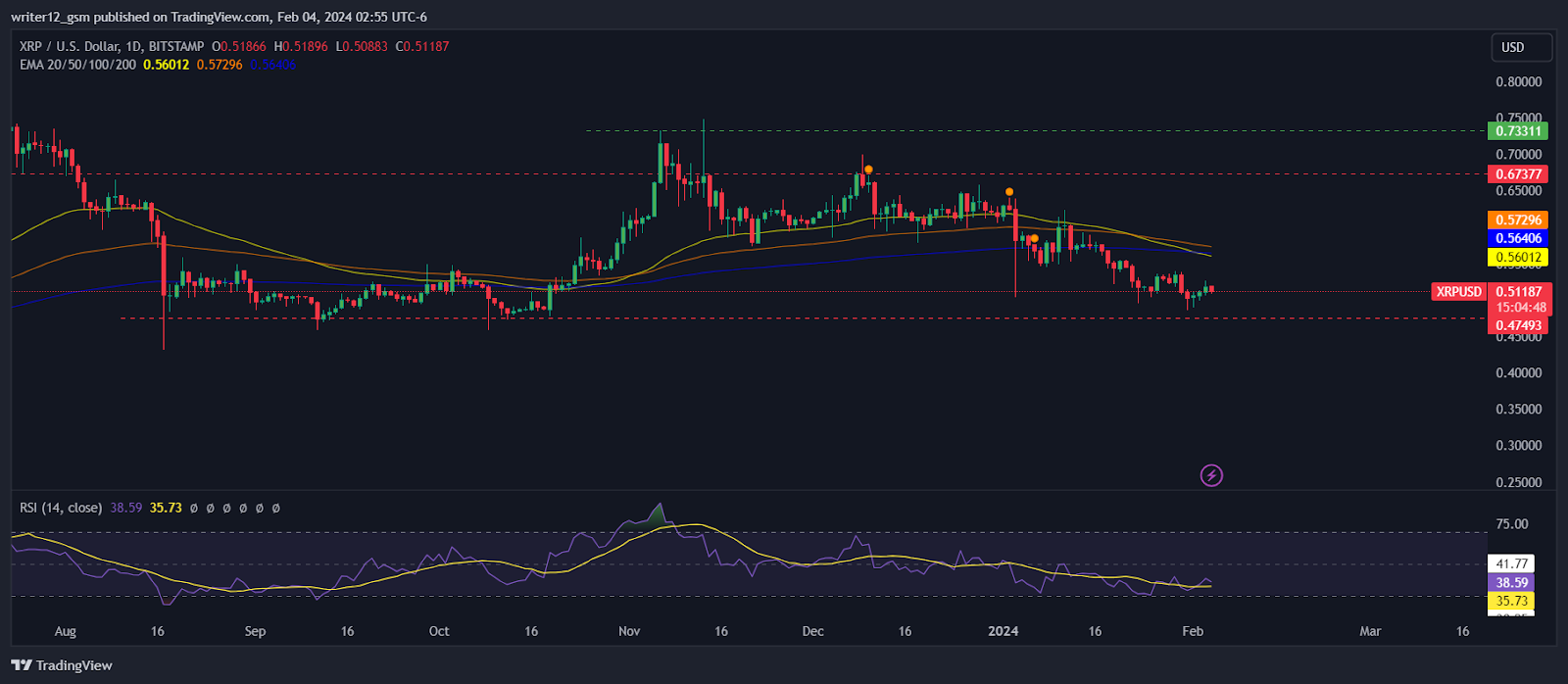Click the yellow 0.56012 EMA value in legend
The height and width of the screenshot is (684, 1568).
click(167, 65)
